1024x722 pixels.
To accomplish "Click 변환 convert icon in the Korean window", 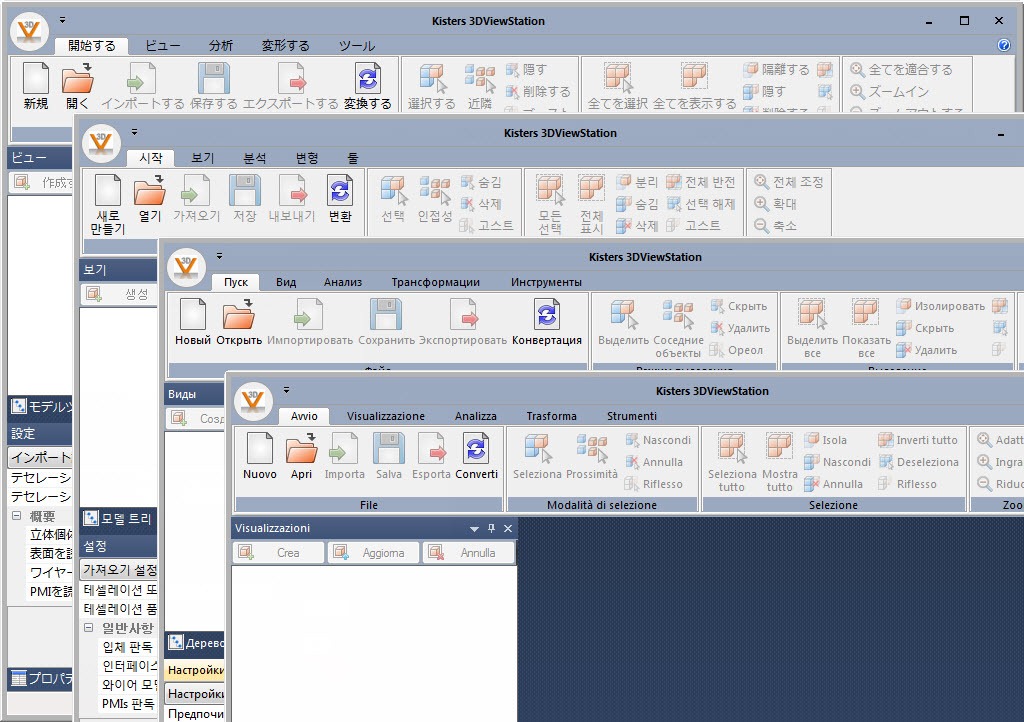I will tap(340, 198).
